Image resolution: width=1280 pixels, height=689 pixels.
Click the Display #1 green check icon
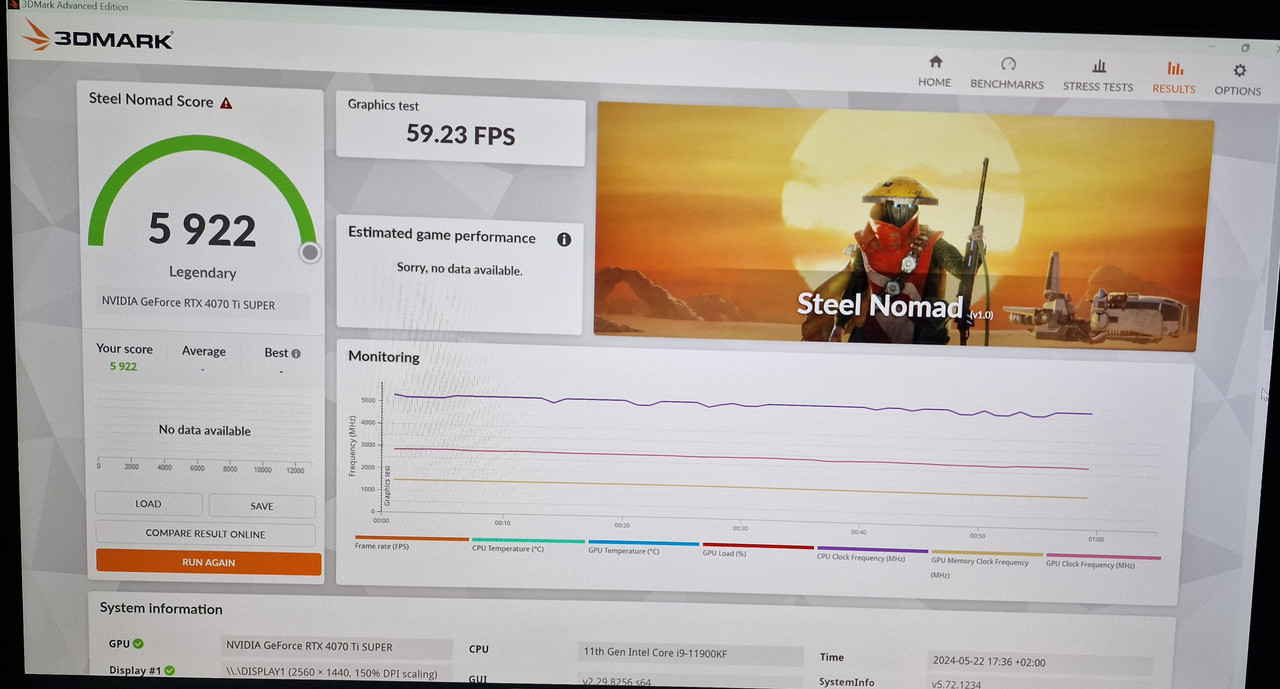coord(170,670)
